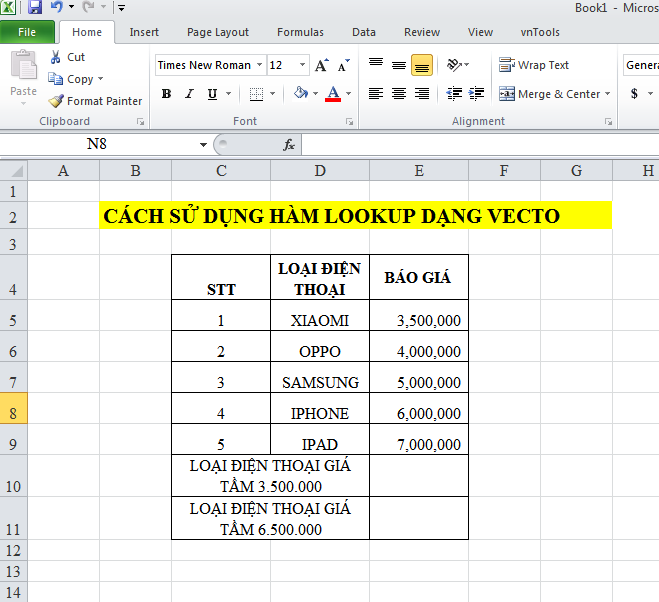The height and width of the screenshot is (602, 659).
Task: Open the Font dialog launcher
Action: (349, 121)
